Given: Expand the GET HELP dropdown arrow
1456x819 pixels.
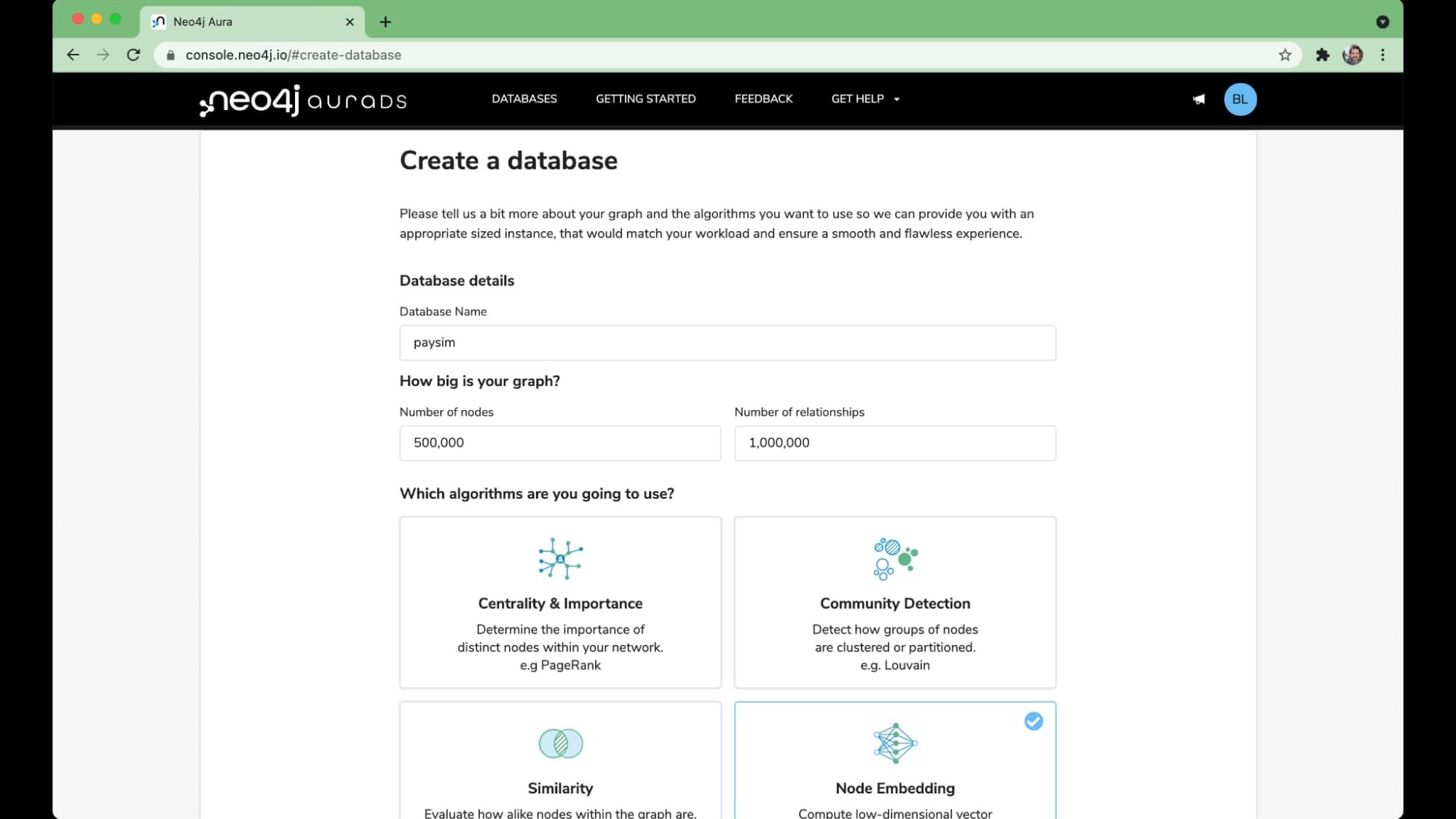Looking at the screenshot, I should coord(897,99).
